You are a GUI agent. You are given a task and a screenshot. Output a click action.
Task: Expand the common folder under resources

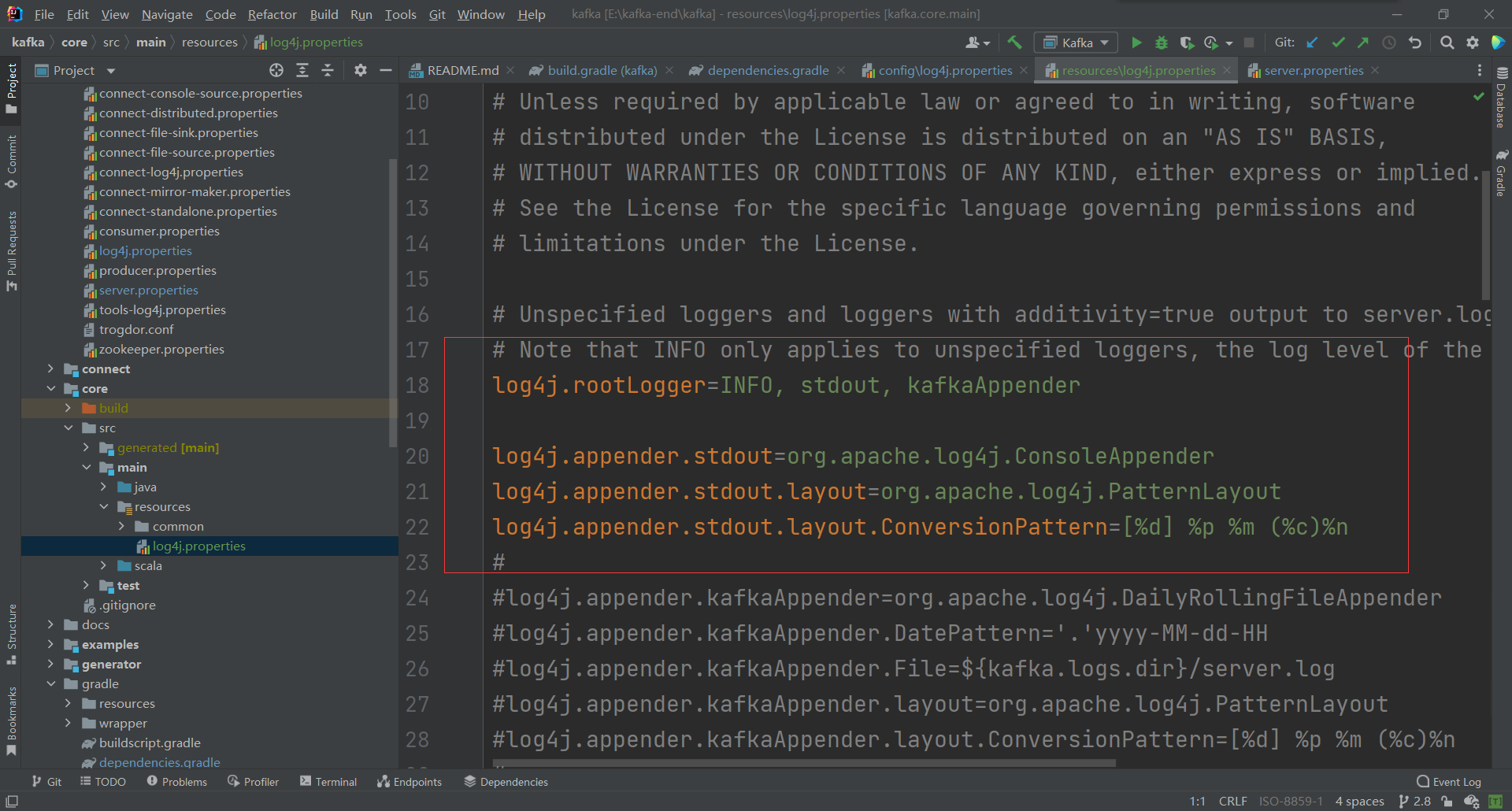pyautogui.click(x=121, y=526)
